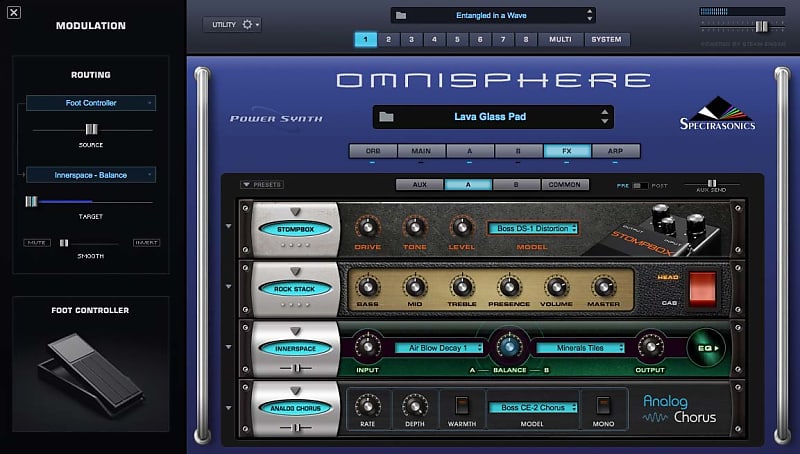Adjust the master volume slider
This screenshot has height=454, width=800.
click(x=761, y=26)
